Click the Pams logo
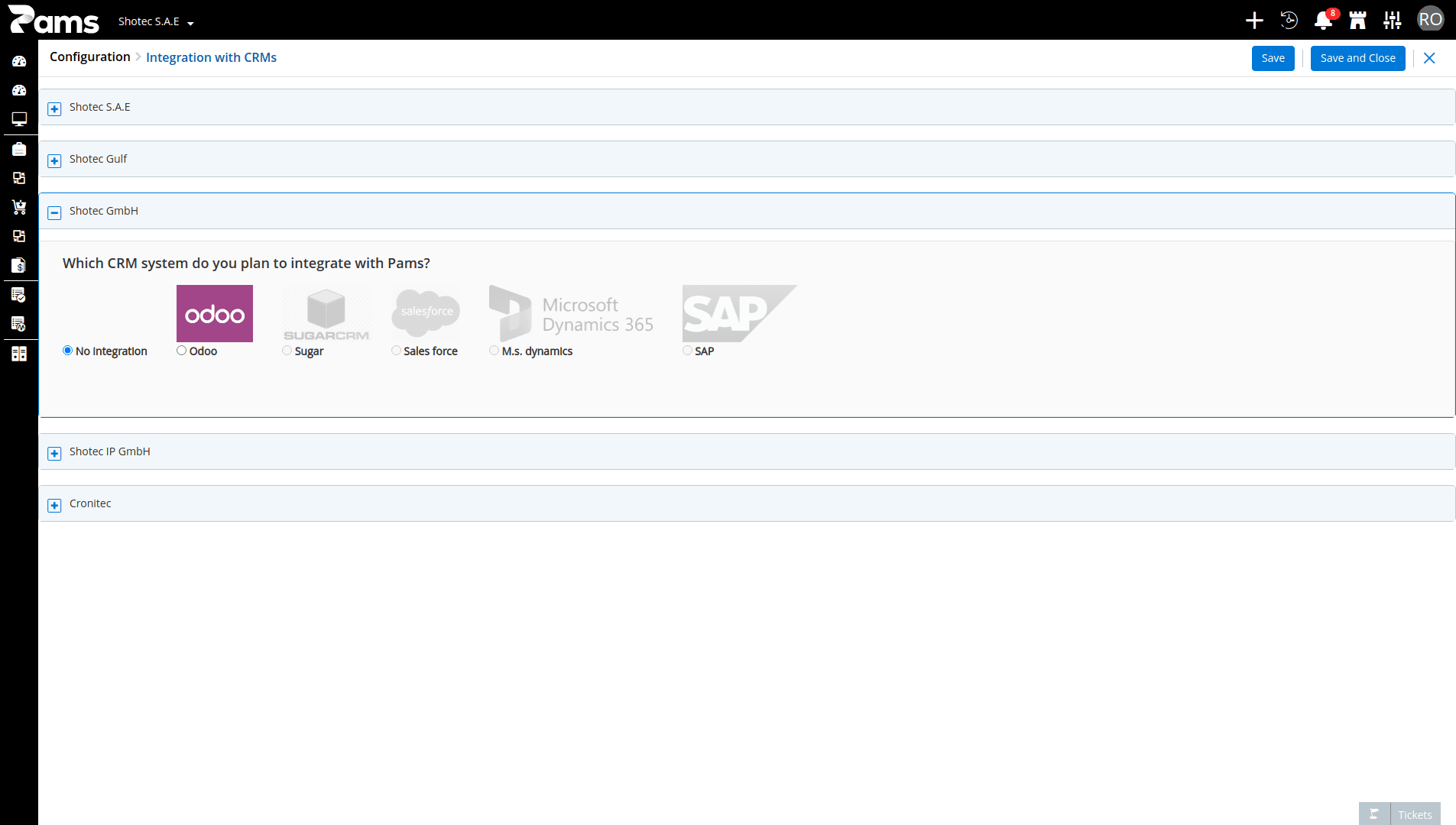1456x825 pixels. pos(54,20)
